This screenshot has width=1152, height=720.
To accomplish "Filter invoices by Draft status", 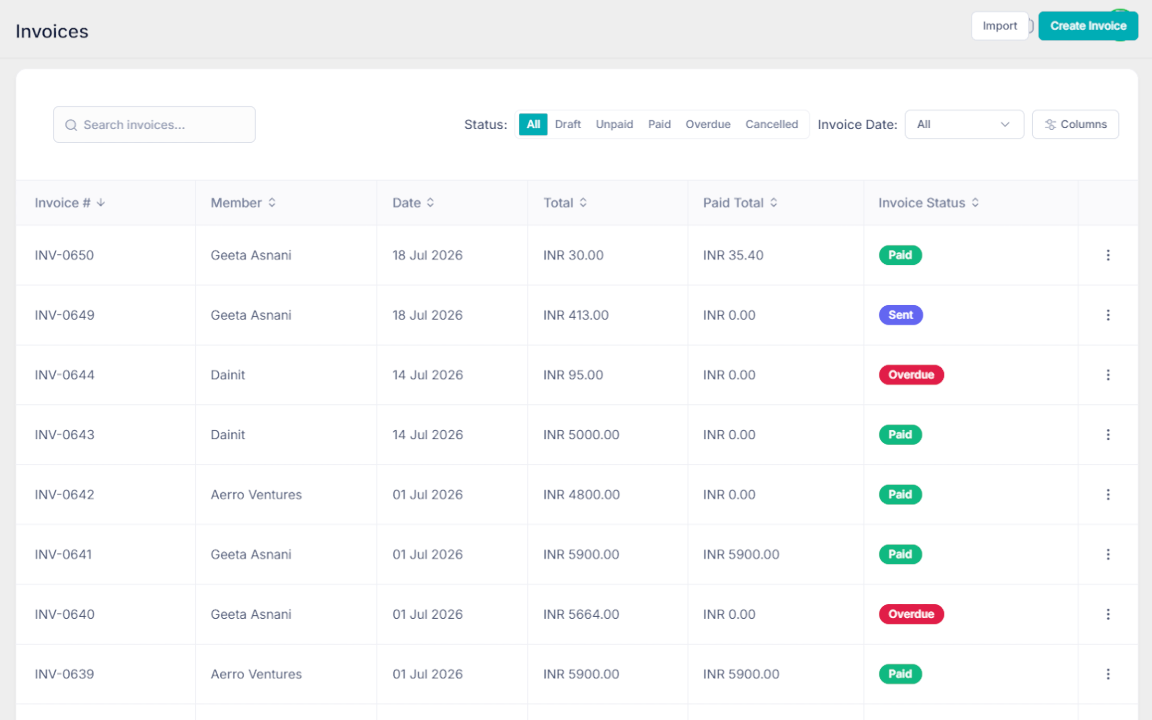I will click(x=568, y=124).
